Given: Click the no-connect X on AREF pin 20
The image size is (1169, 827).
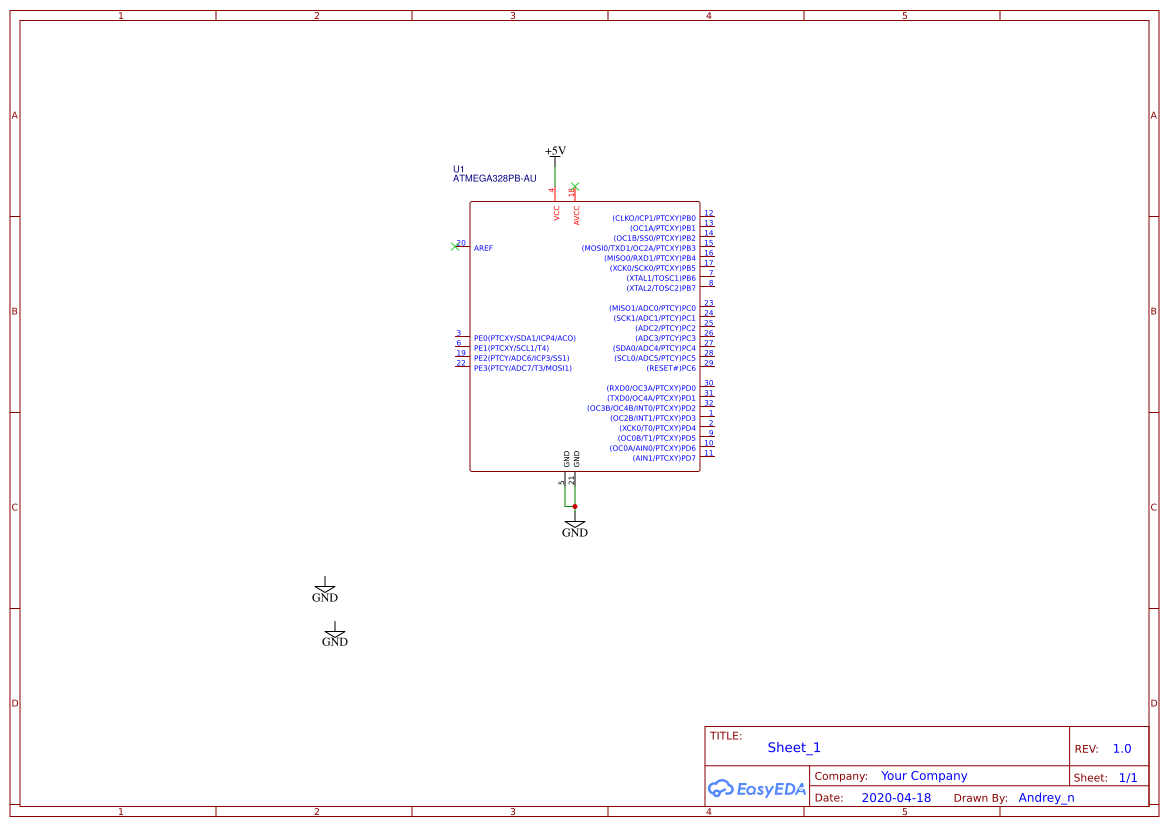Looking at the screenshot, I should coord(456,246).
